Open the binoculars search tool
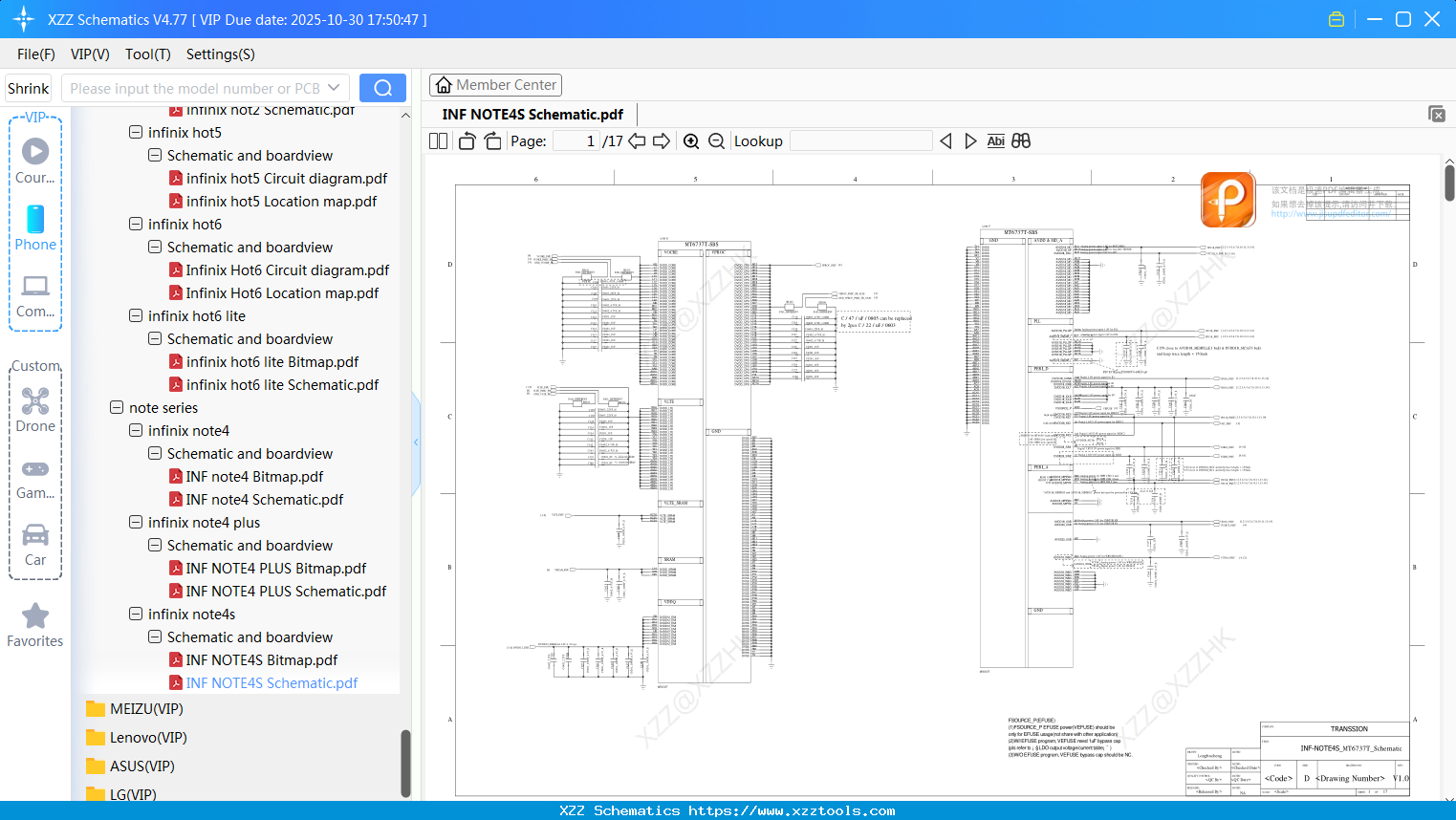The height and width of the screenshot is (820, 1456). [1019, 140]
